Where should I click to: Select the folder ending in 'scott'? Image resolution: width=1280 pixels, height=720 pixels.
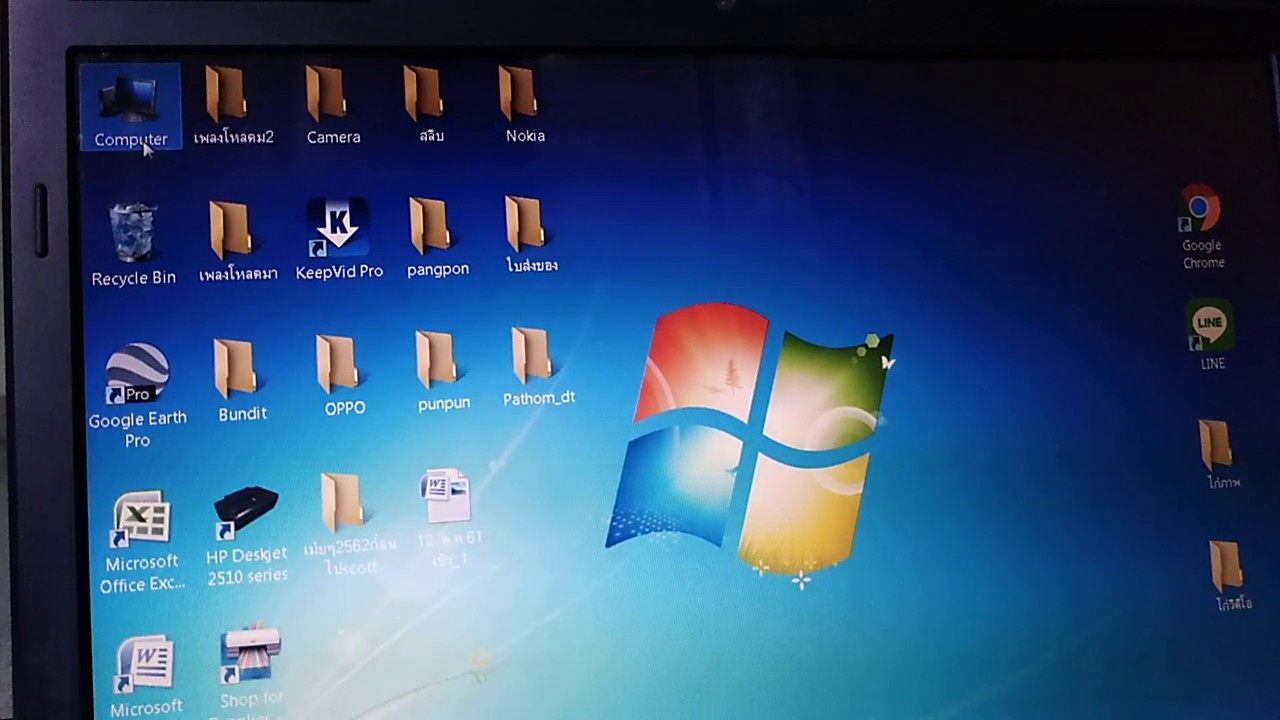pos(349,525)
